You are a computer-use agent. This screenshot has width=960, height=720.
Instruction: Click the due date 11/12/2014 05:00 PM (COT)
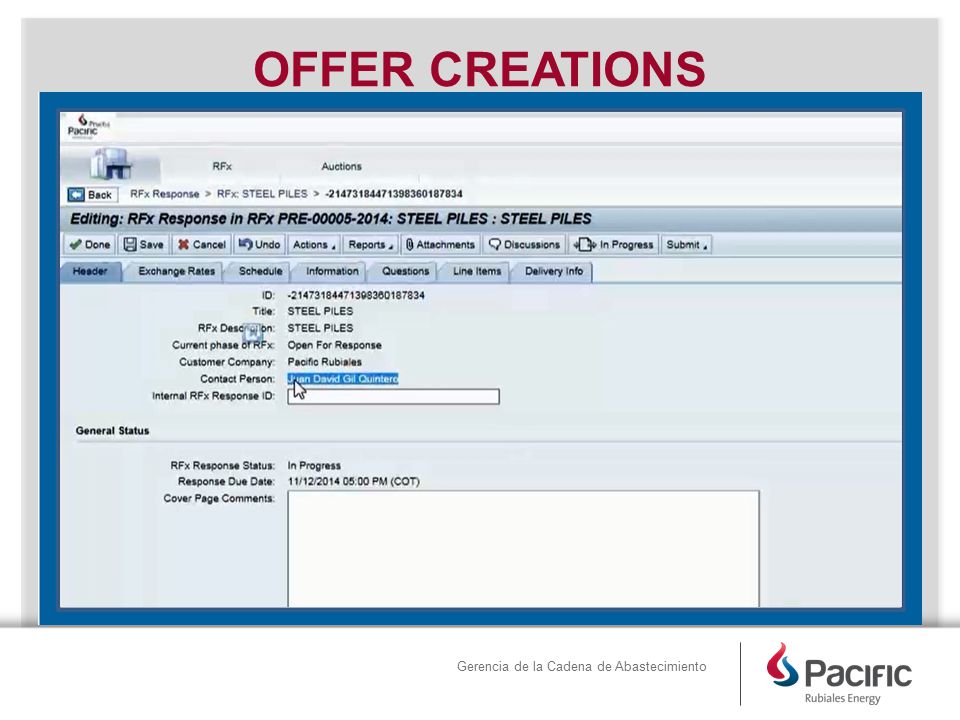click(x=353, y=481)
